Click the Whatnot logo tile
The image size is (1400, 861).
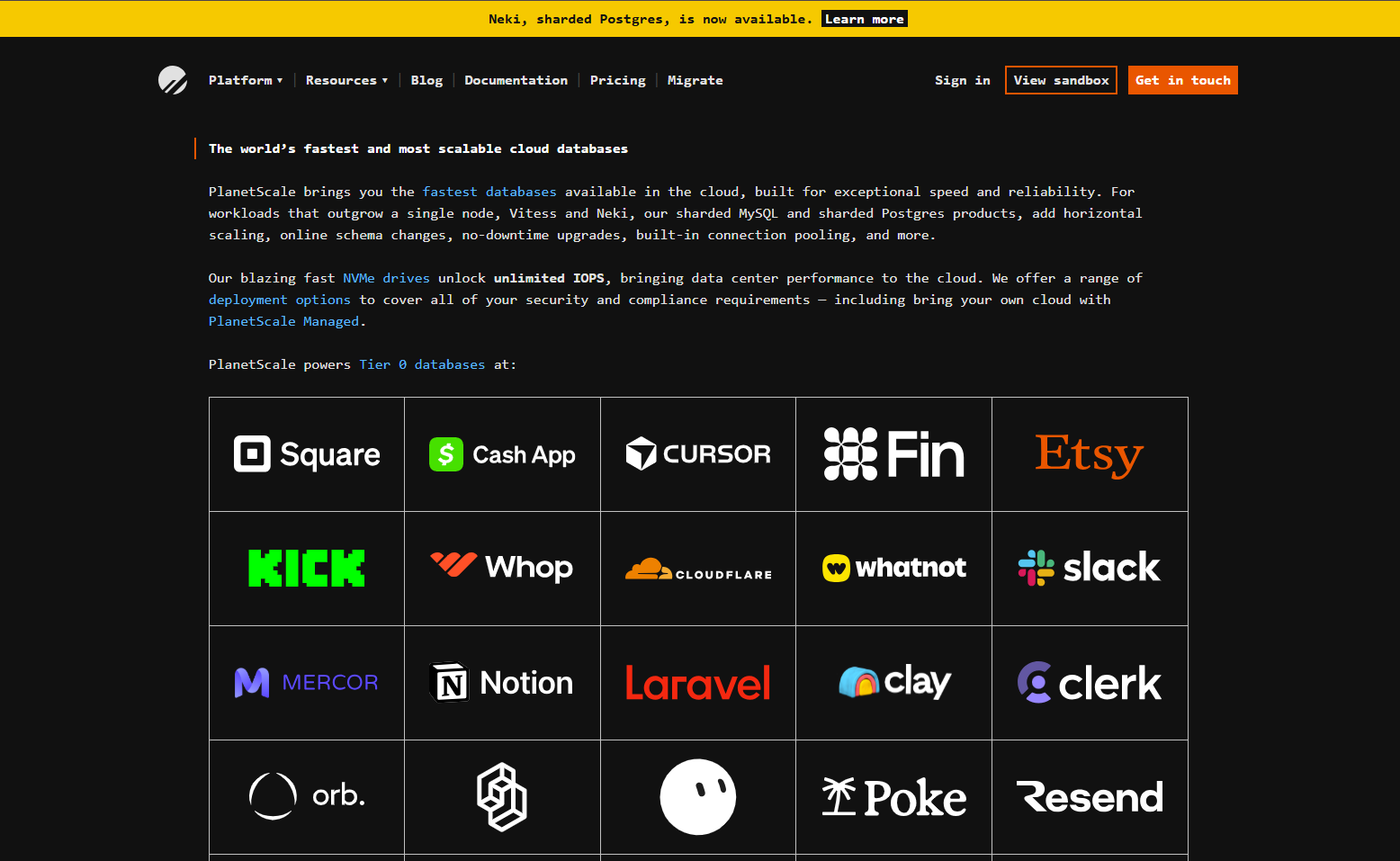tap(893, 569)
